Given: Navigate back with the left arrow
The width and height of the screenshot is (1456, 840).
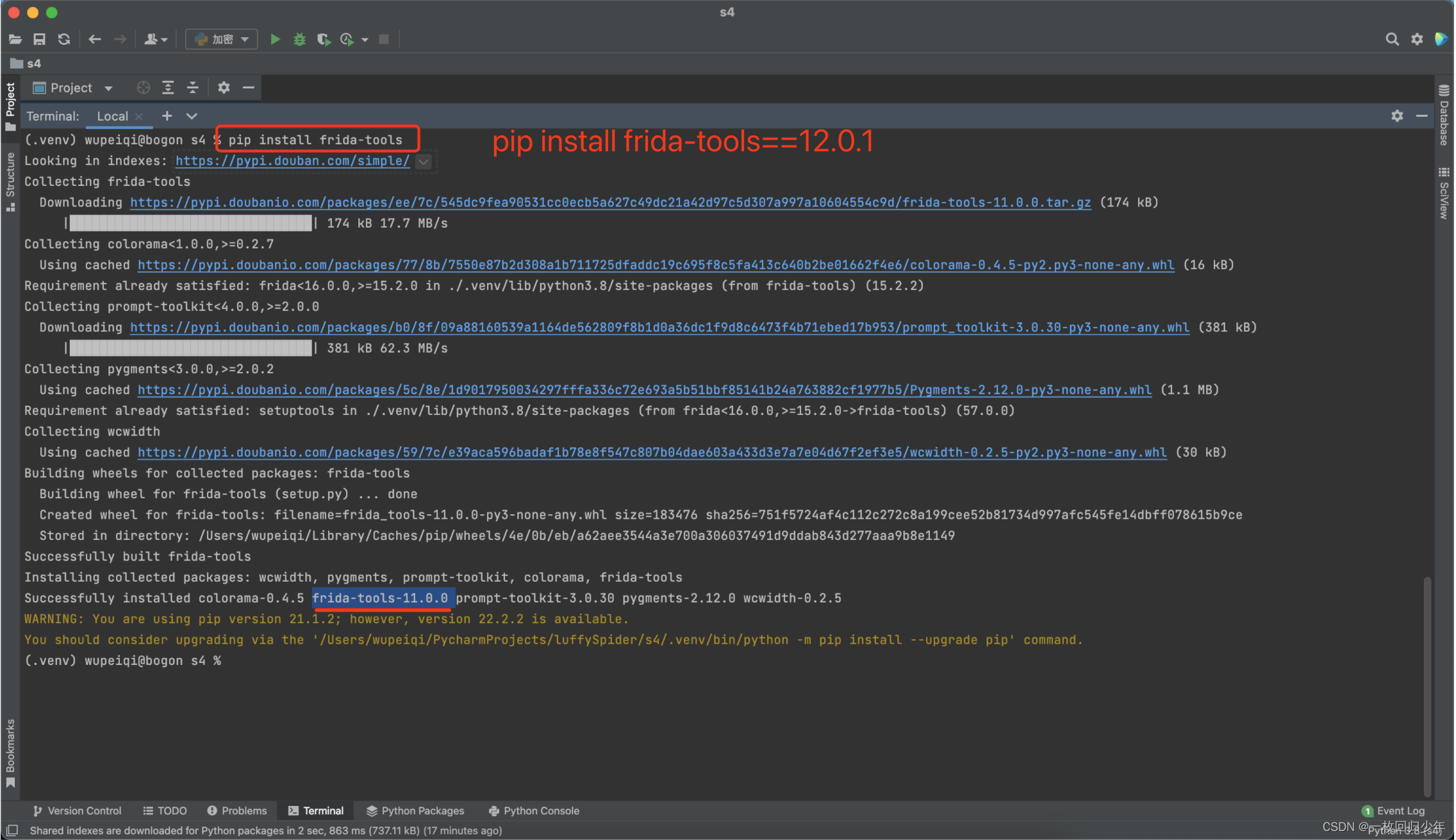Looking at the screenshot, I should click(95, 39).
